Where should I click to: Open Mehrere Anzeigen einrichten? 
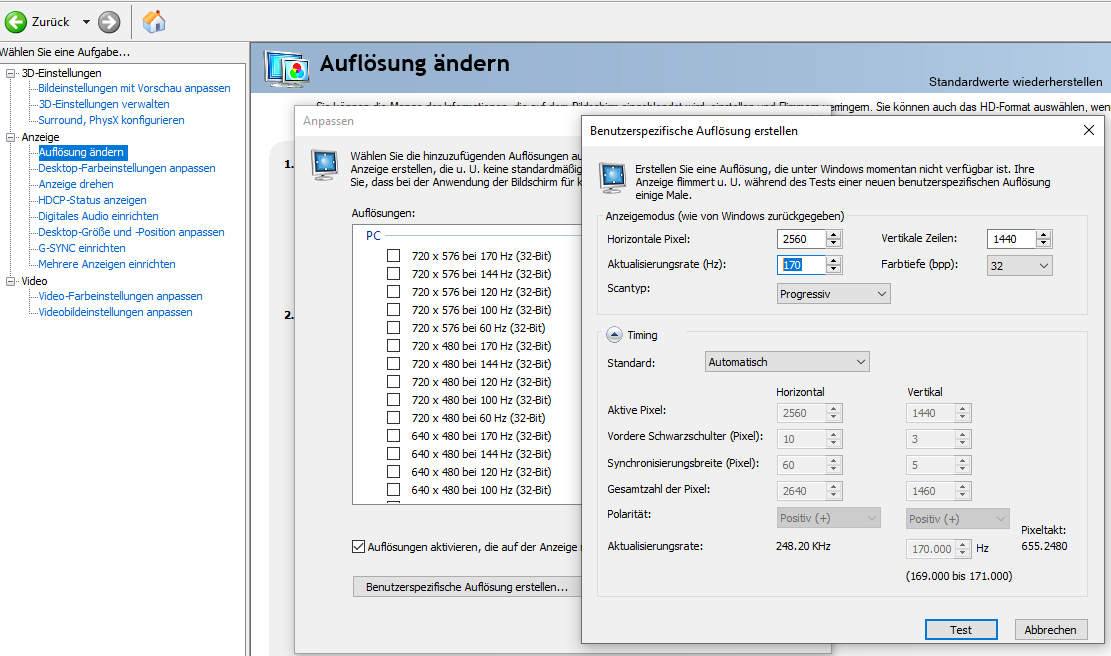pyautogui.click(x=107, y=264)
